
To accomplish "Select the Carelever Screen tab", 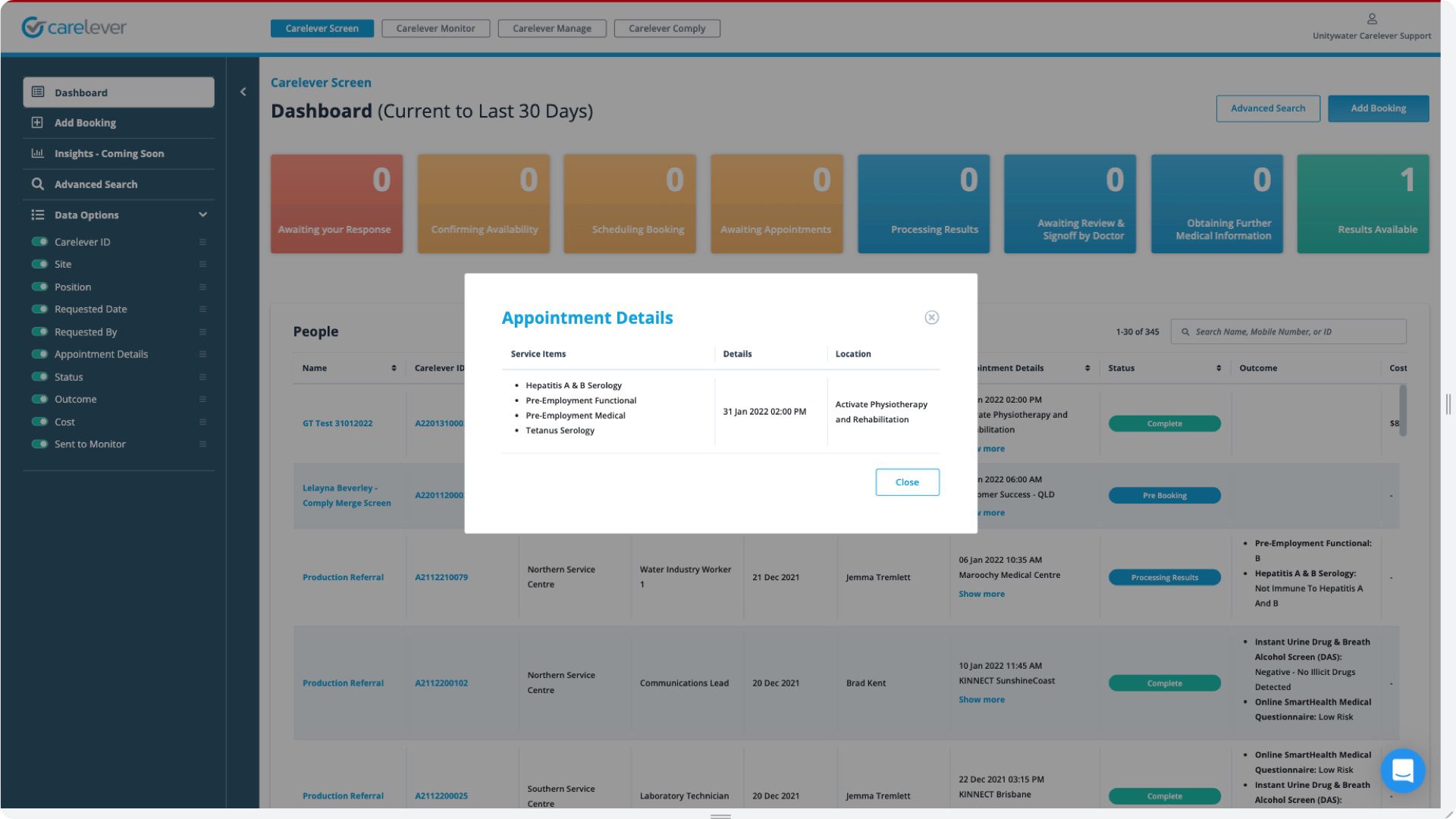I will [x=323, y=28].
